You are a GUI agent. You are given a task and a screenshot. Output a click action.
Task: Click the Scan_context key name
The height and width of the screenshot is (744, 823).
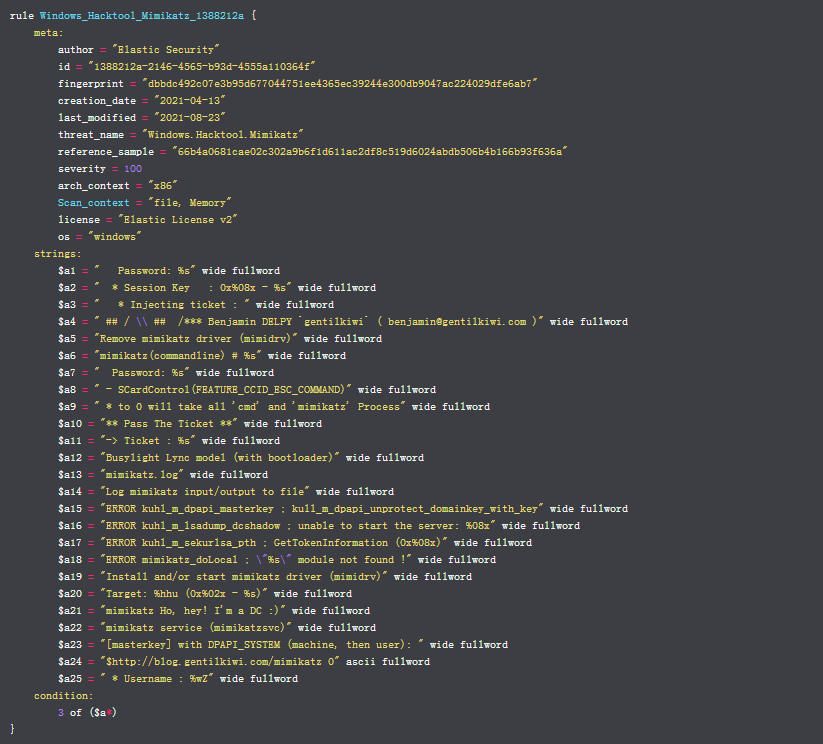point(94,202)
